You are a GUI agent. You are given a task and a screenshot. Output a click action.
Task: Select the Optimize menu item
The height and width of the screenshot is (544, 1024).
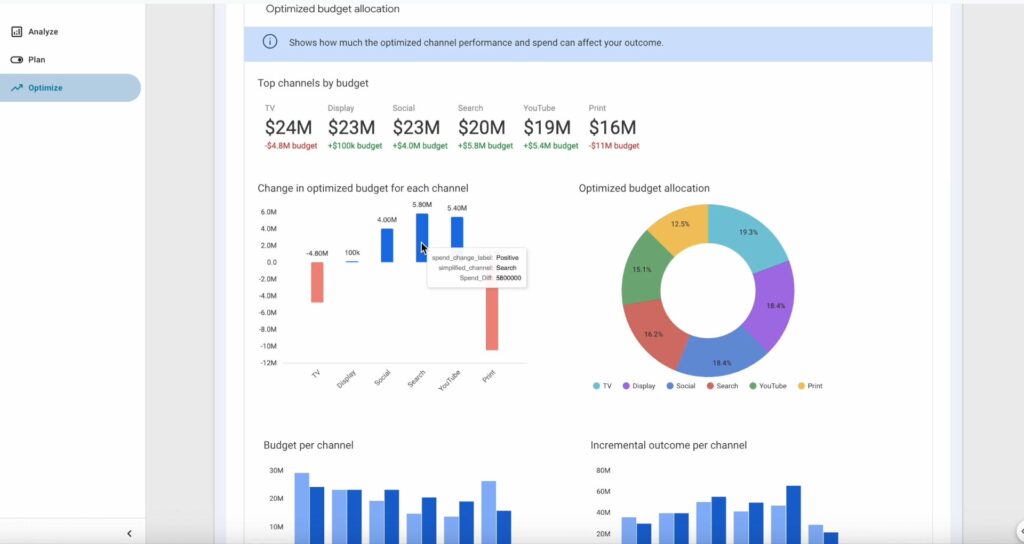[45, 88]
